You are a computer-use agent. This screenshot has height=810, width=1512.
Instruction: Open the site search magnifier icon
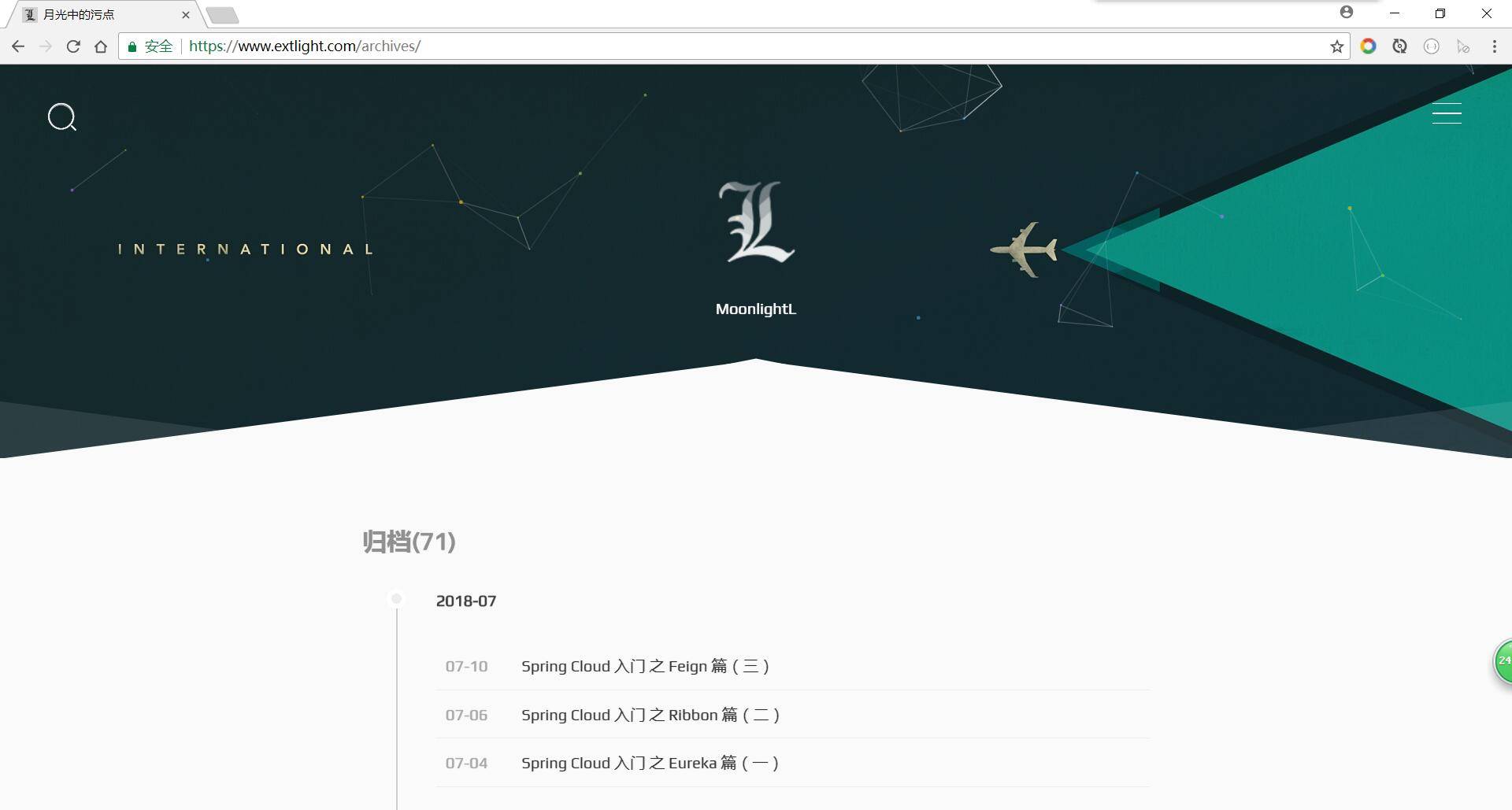click(x=62, y=117)
